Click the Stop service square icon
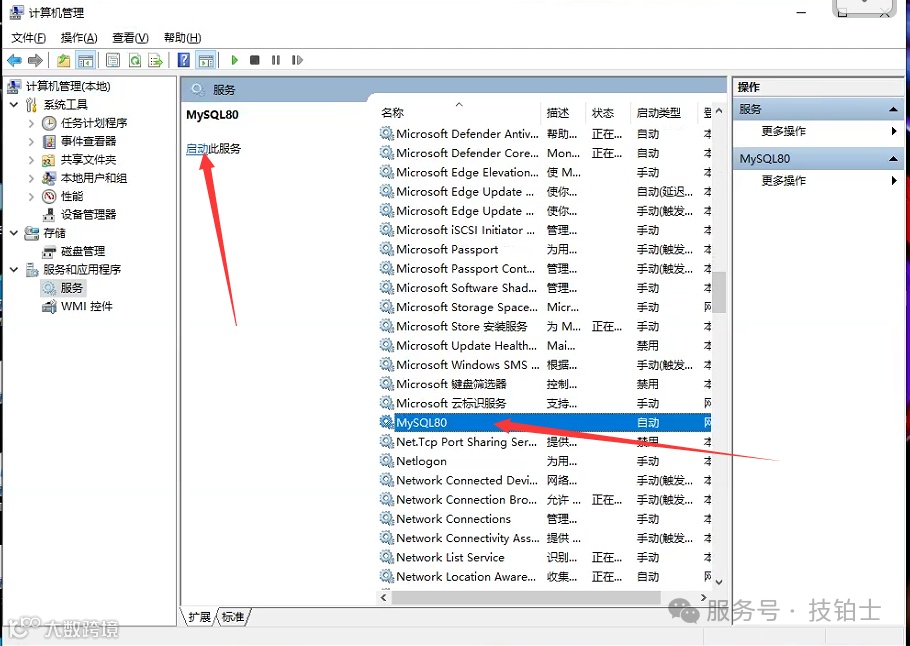Viewport: 910px width, 646px height. 254,60
